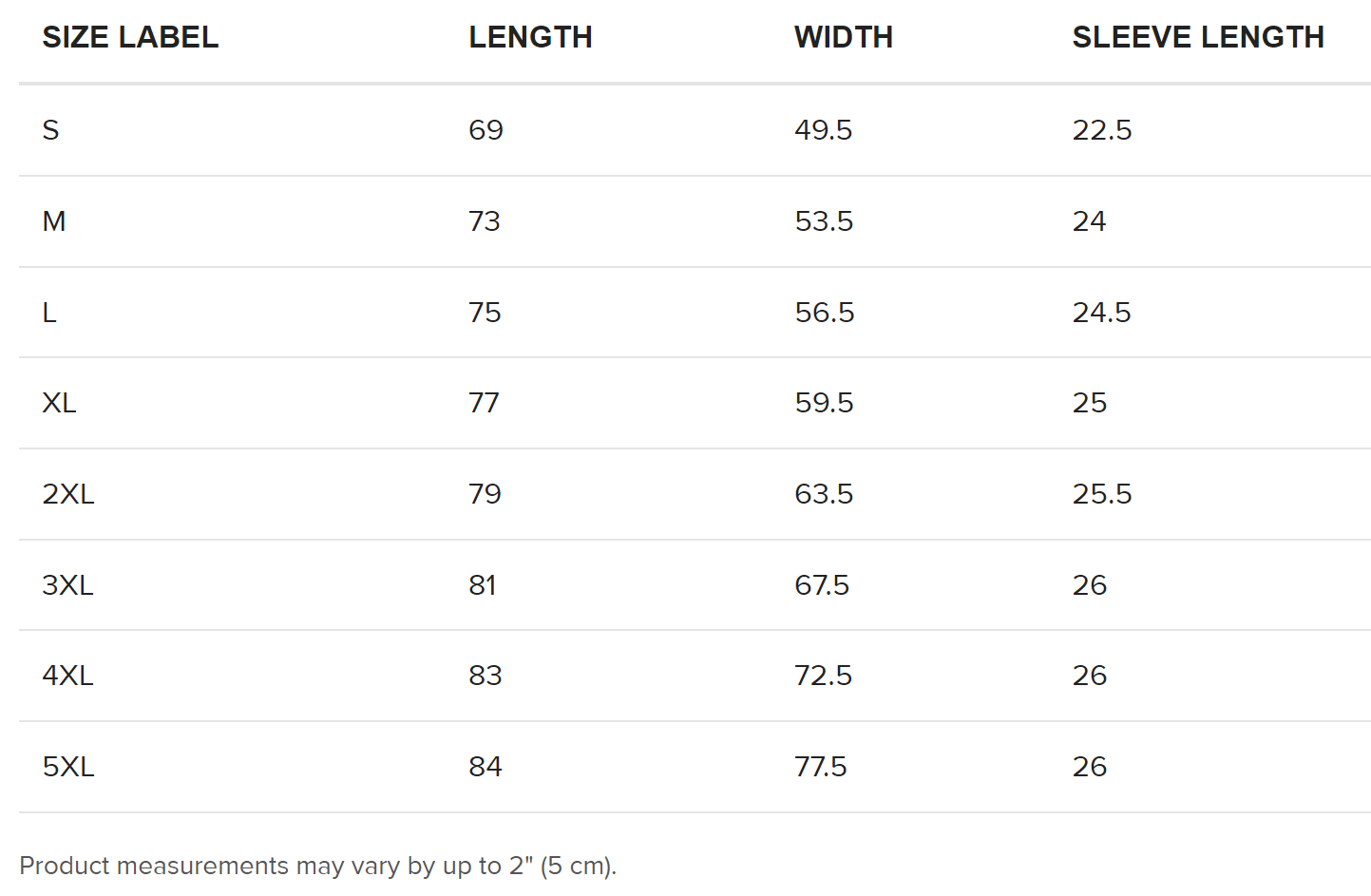The image size is (1371, 896).
Task: Click the WIDTH column header
Action: 844,37
